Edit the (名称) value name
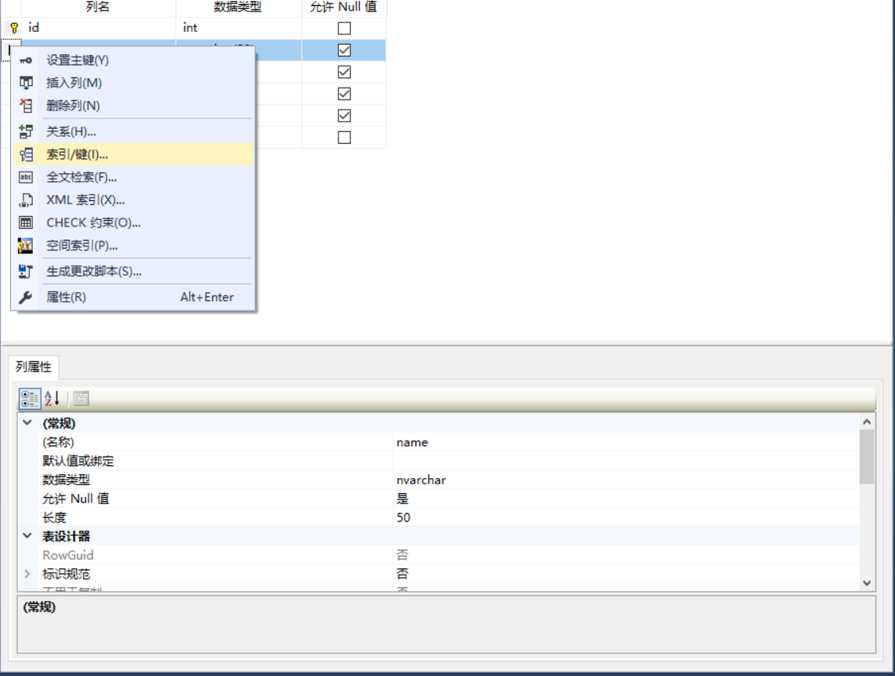This screenshot has height=676, width=895. 626,442
